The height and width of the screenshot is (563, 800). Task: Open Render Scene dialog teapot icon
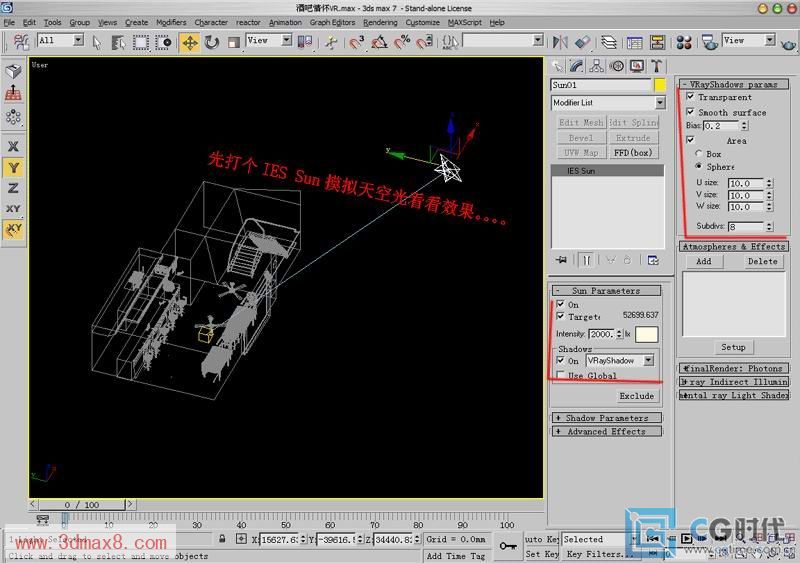point(709,42)
